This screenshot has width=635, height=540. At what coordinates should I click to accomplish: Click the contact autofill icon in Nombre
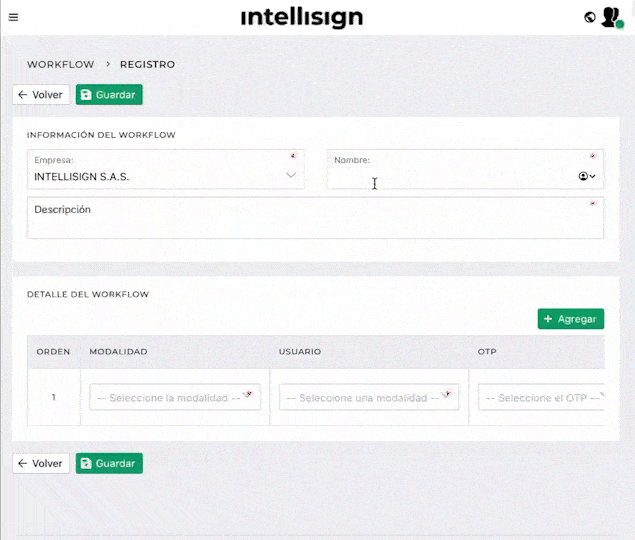[586, 176]
